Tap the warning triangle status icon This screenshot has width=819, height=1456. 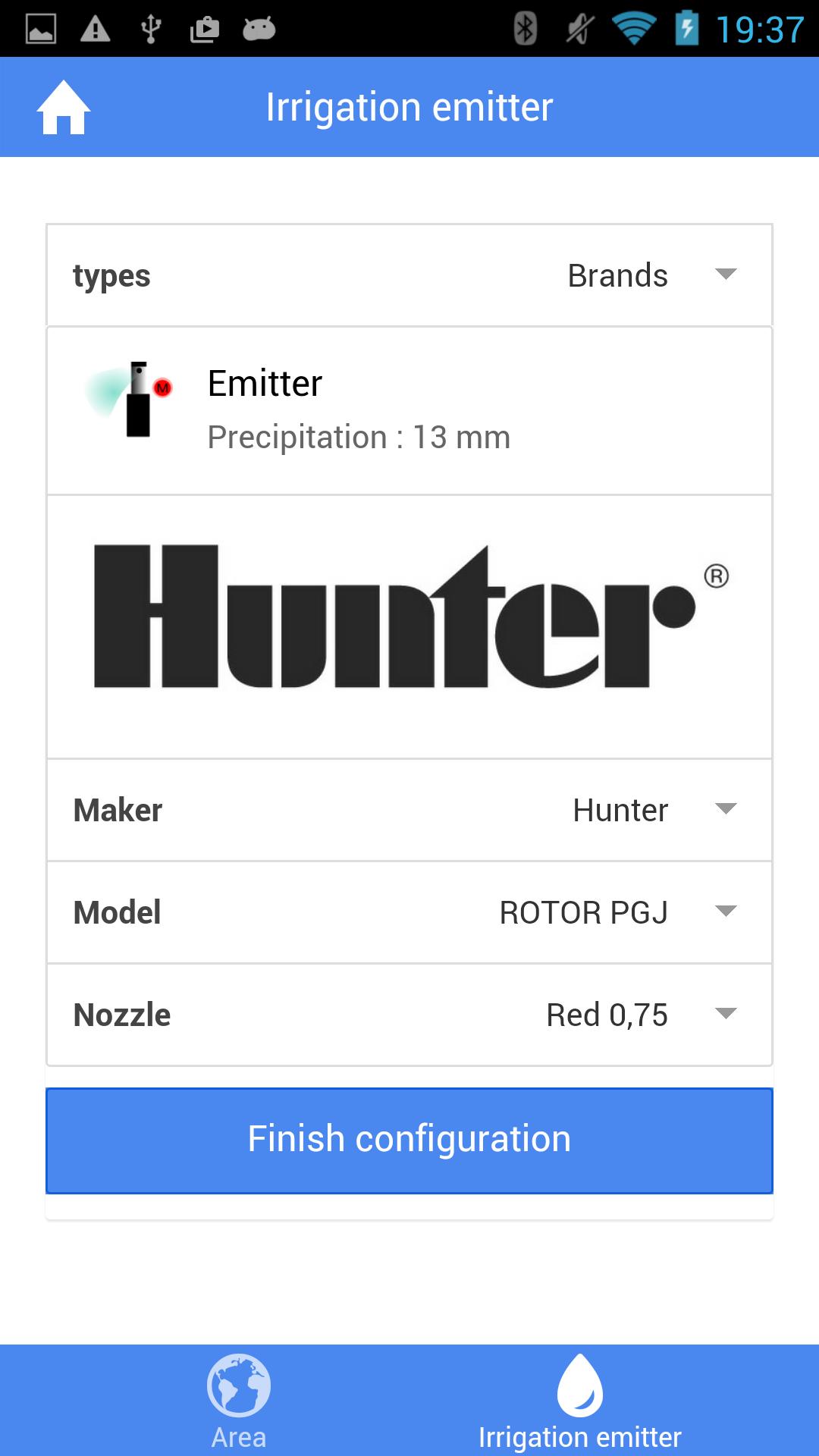(x=96, y=29)
